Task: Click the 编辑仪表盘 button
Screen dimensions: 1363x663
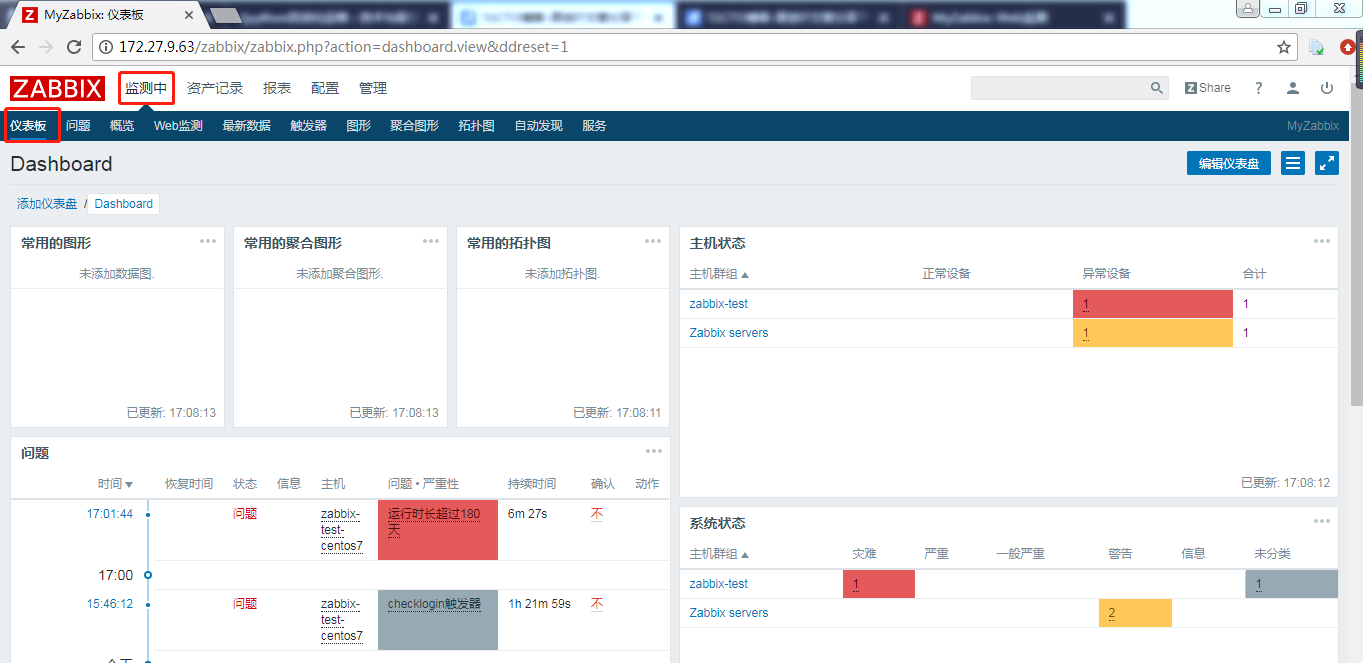Action: tap(1228, 162)
